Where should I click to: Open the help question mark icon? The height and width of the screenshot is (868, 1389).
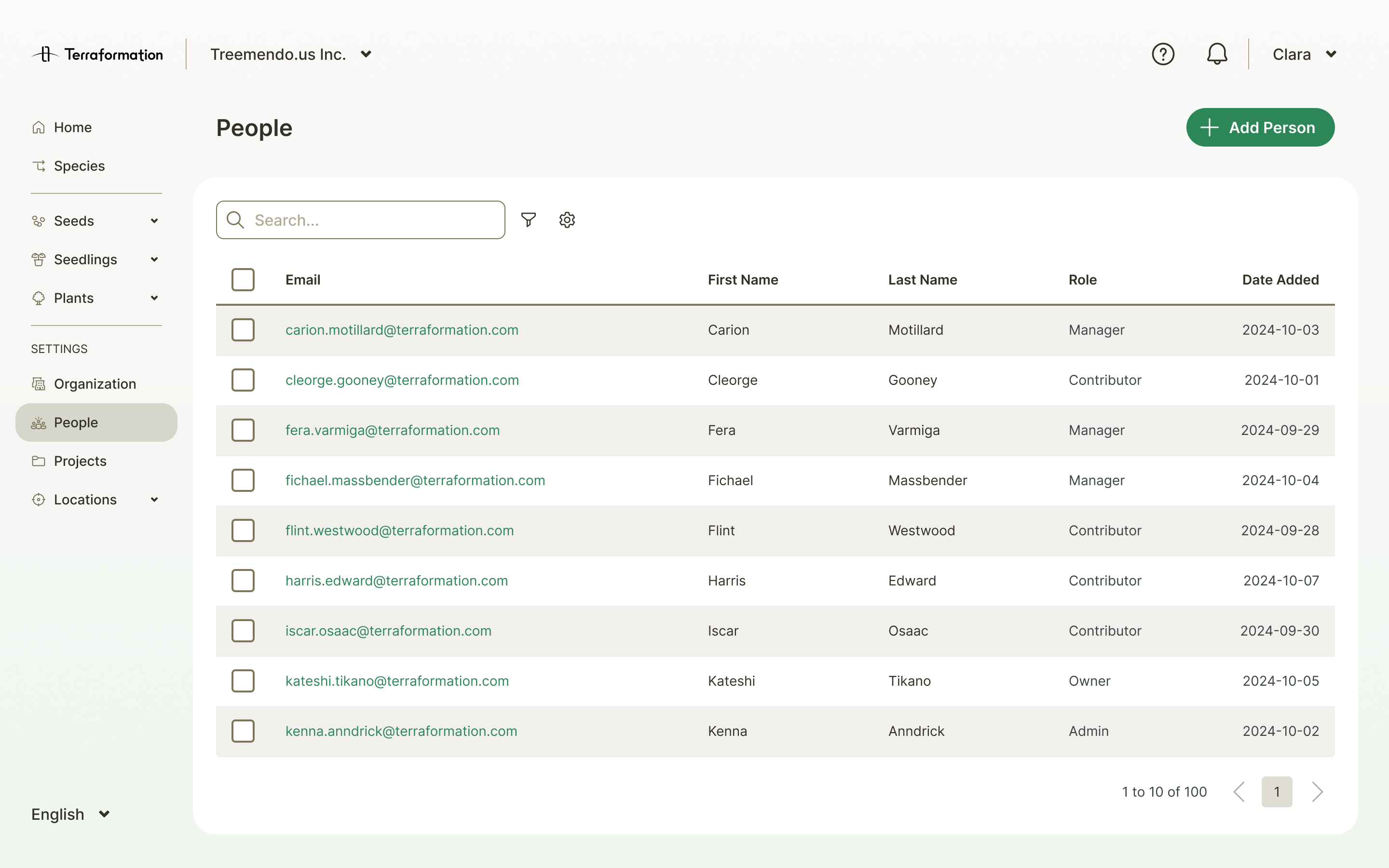pyautogui.click(x=1163, y=54)
